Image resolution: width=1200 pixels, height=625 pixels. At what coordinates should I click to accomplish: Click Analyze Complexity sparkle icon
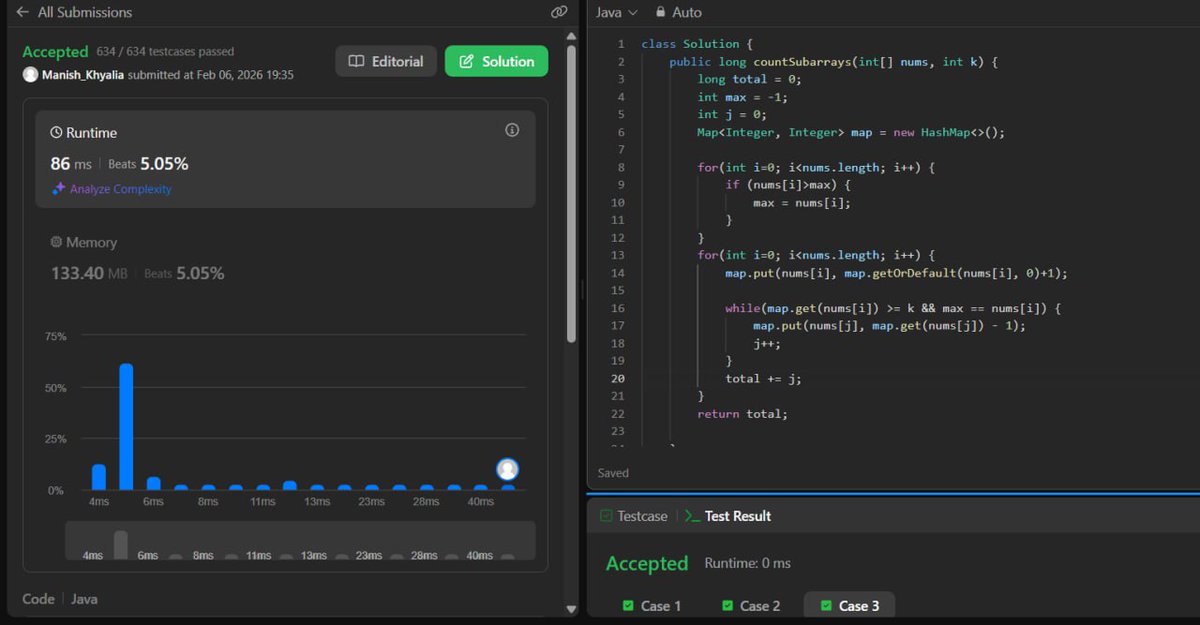point(59,189)
